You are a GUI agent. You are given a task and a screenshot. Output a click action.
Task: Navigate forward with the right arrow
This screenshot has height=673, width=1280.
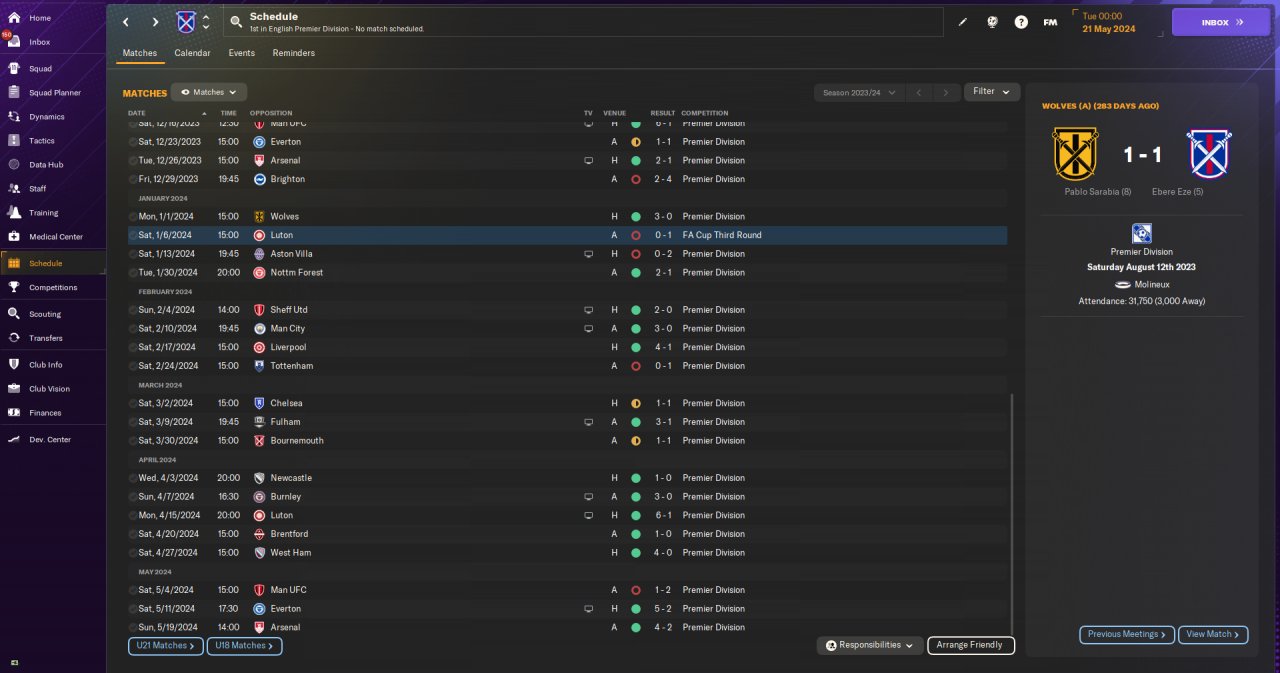click(x=155, y=22)
